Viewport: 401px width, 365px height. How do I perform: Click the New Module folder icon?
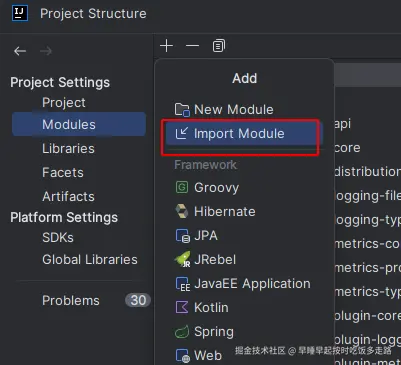coord(182,109)
